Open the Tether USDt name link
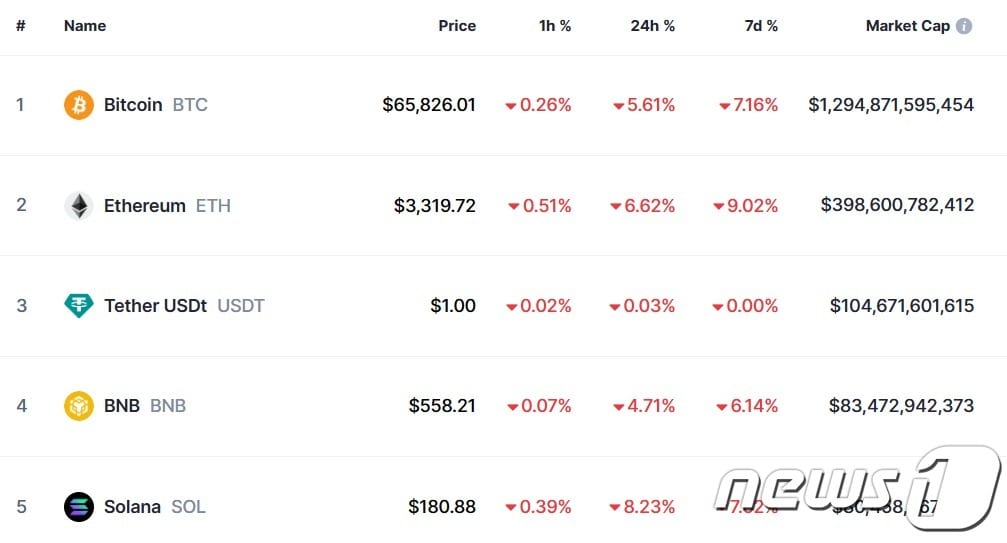This screenshot has width=1007, height=543. pyautogui.click(x=155, y=306)
